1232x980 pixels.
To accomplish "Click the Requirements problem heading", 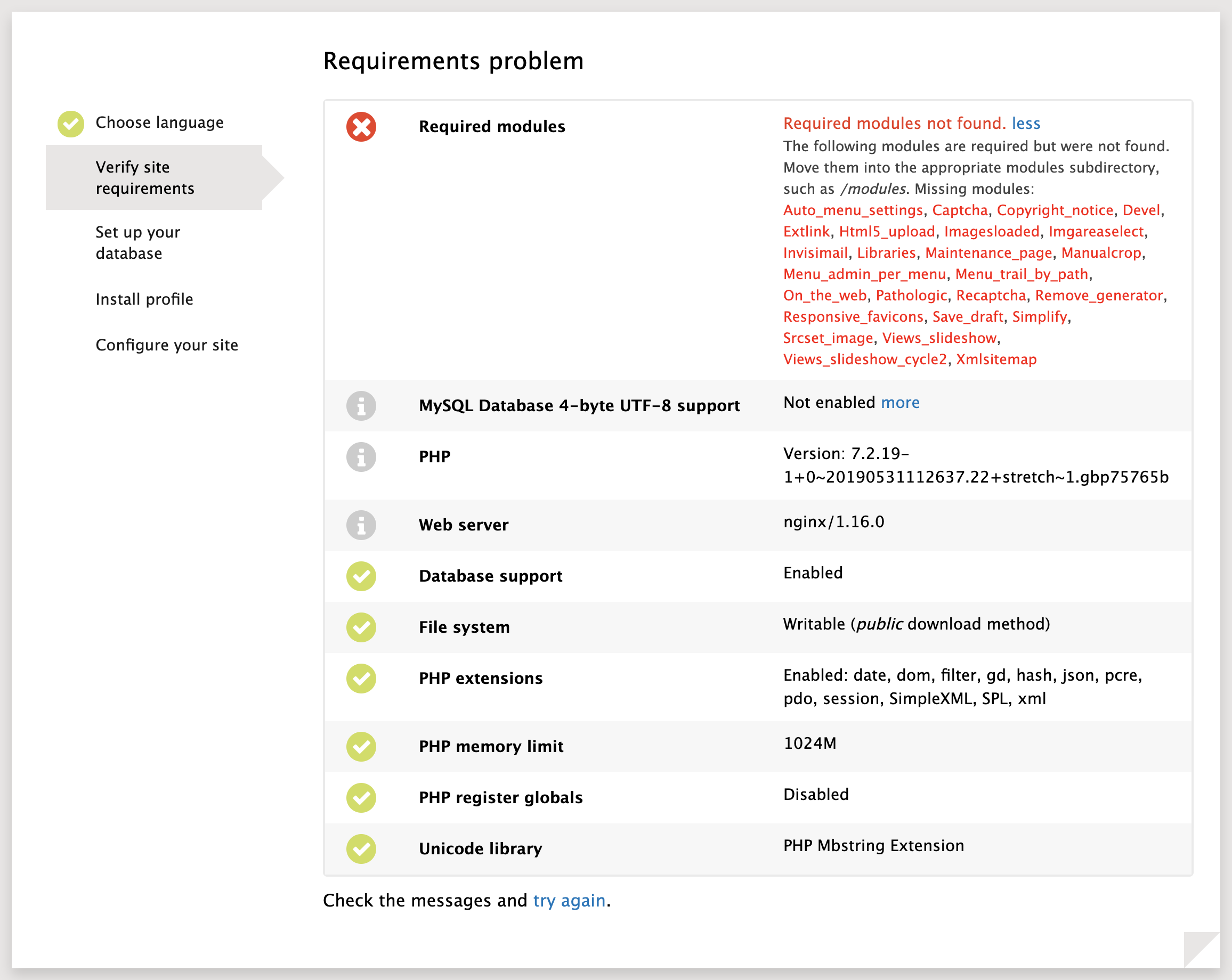I will click(453, 61).
